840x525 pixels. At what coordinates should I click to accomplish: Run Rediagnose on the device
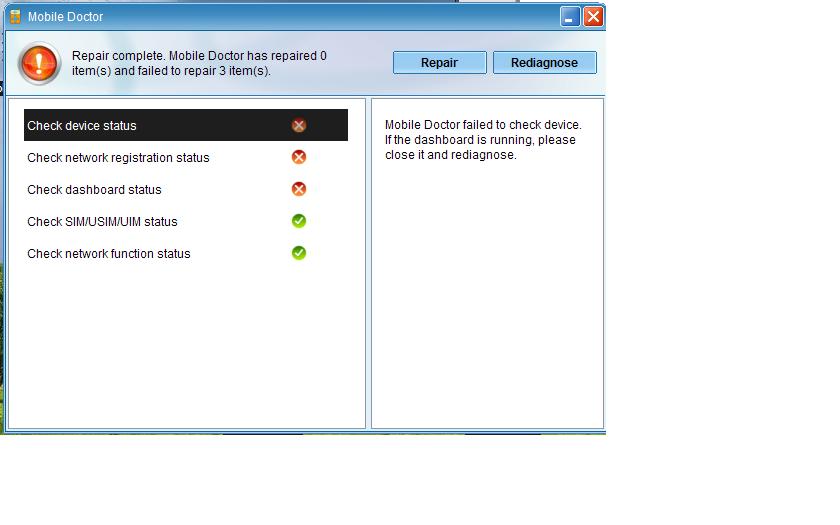[x=544, y=63]
